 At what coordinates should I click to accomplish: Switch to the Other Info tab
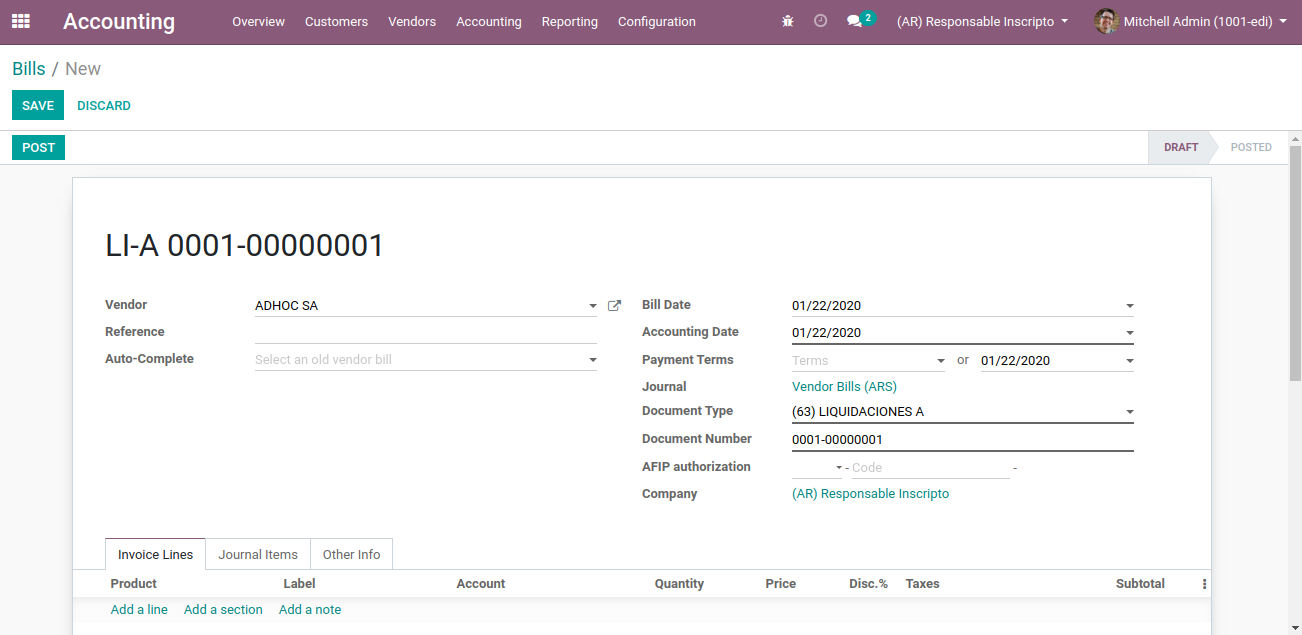[351, 554]
